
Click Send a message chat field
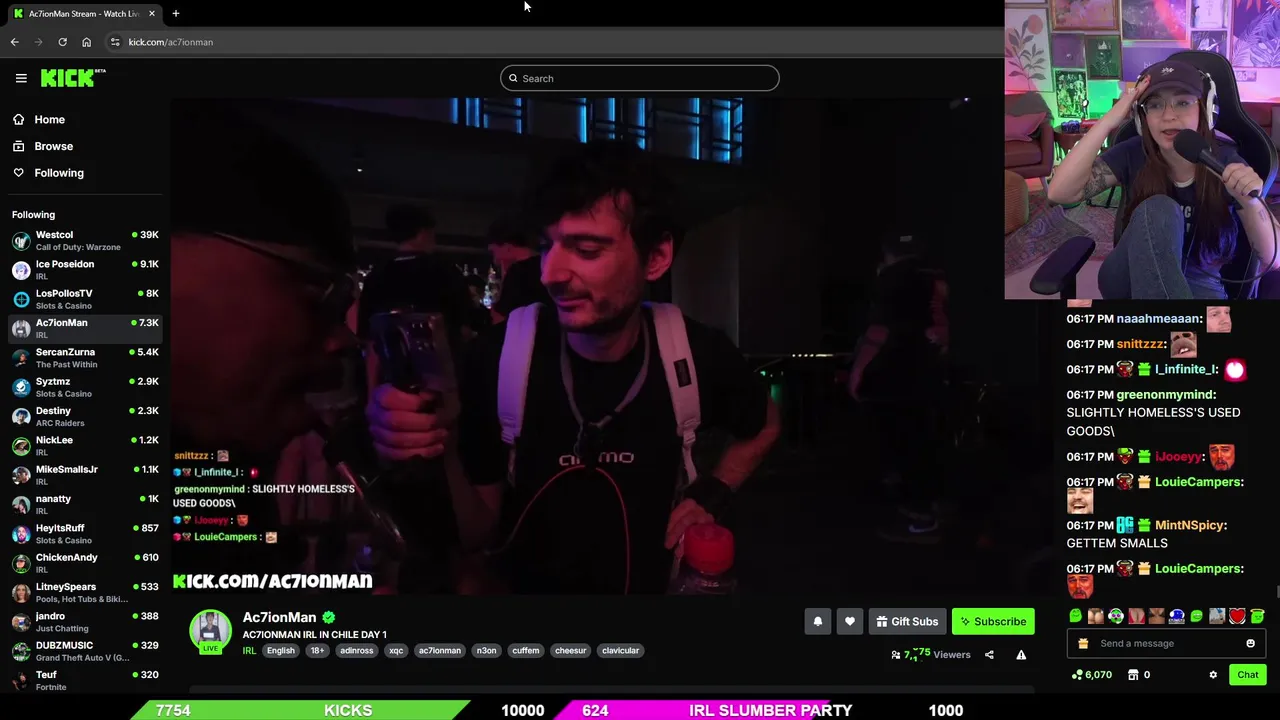coord(1167,644)
